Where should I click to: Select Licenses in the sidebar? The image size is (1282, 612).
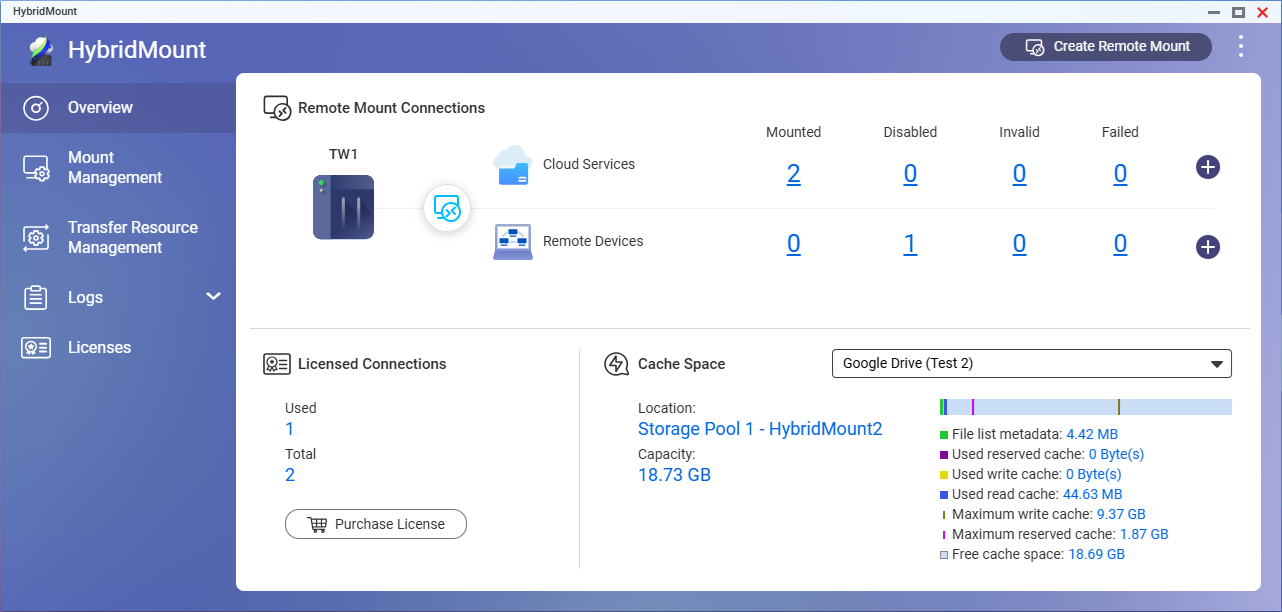(99, 348)
